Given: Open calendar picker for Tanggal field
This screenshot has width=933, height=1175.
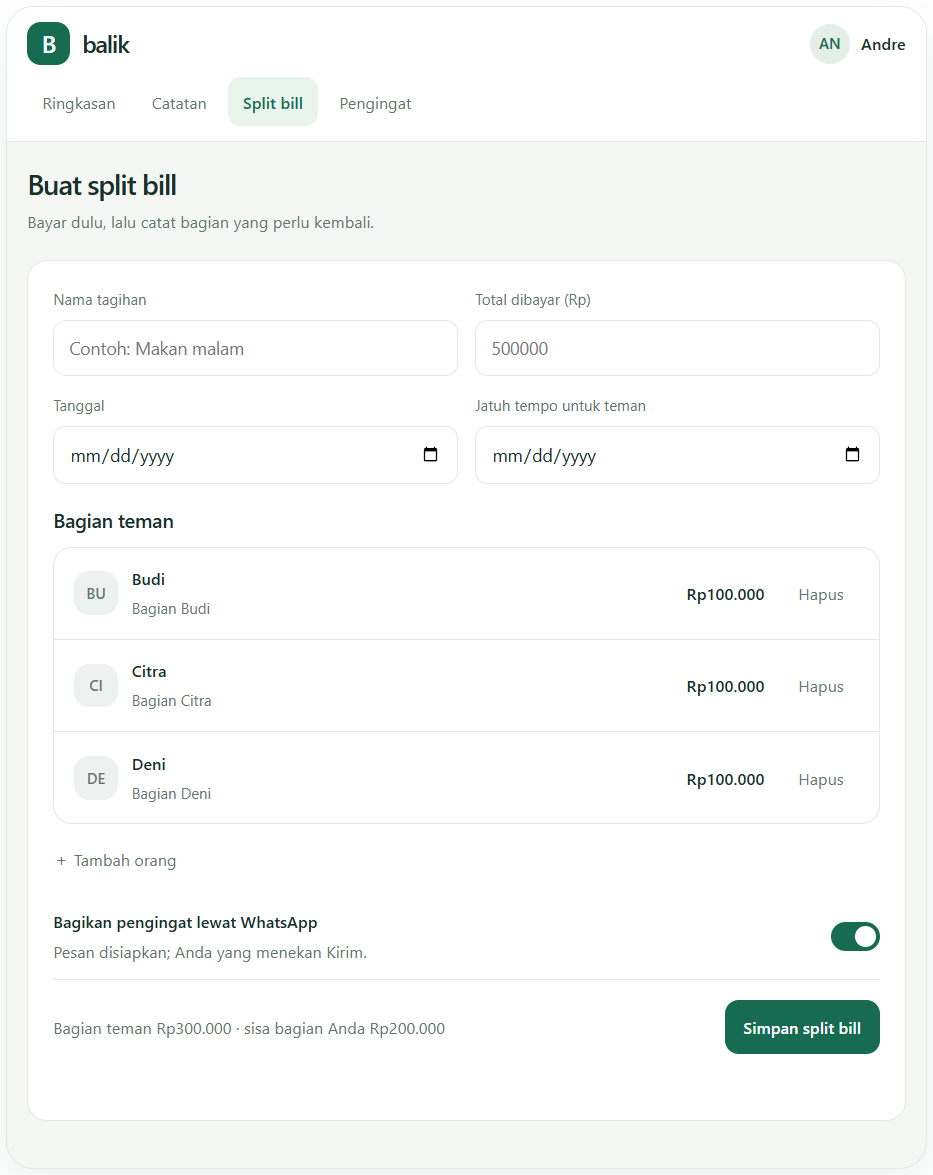Looking at the screenshot, I should pyautogui.click(x=430, y=455).
